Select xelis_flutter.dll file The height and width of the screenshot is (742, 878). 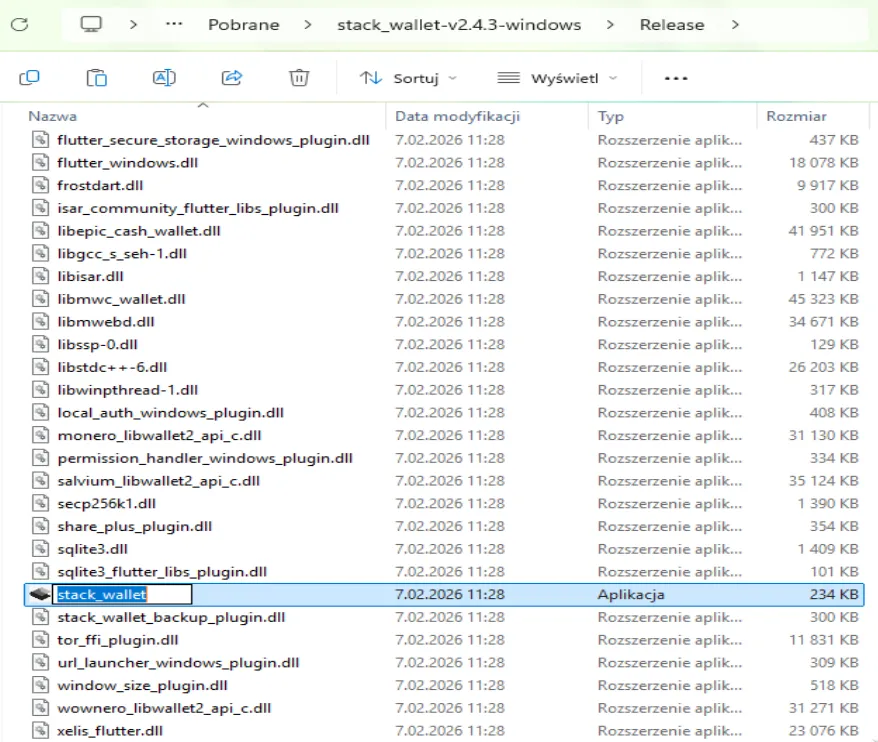(x=110, y=731)
